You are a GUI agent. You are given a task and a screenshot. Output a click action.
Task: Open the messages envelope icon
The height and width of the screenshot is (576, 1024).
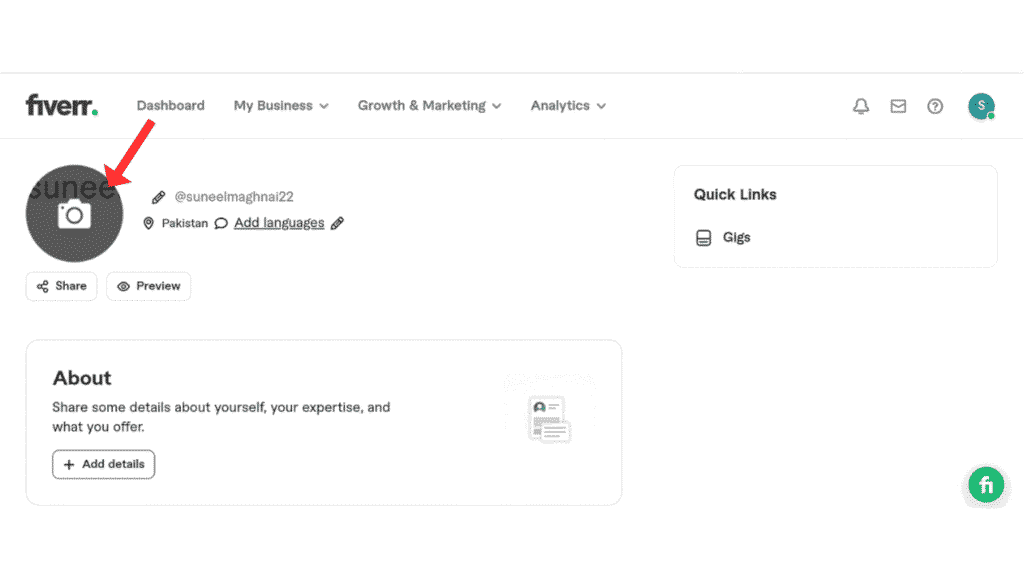[x=898, y=106]
